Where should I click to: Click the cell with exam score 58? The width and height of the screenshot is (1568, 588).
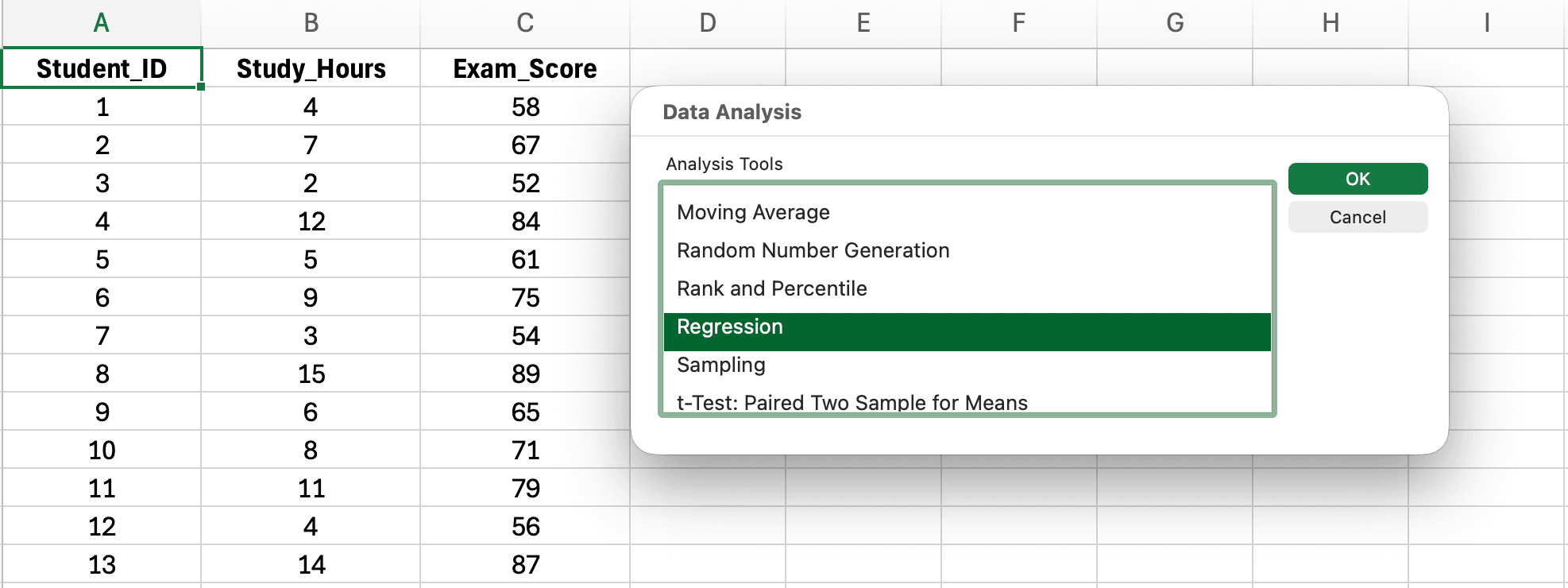pyautogui.click(x=524, y=106)
